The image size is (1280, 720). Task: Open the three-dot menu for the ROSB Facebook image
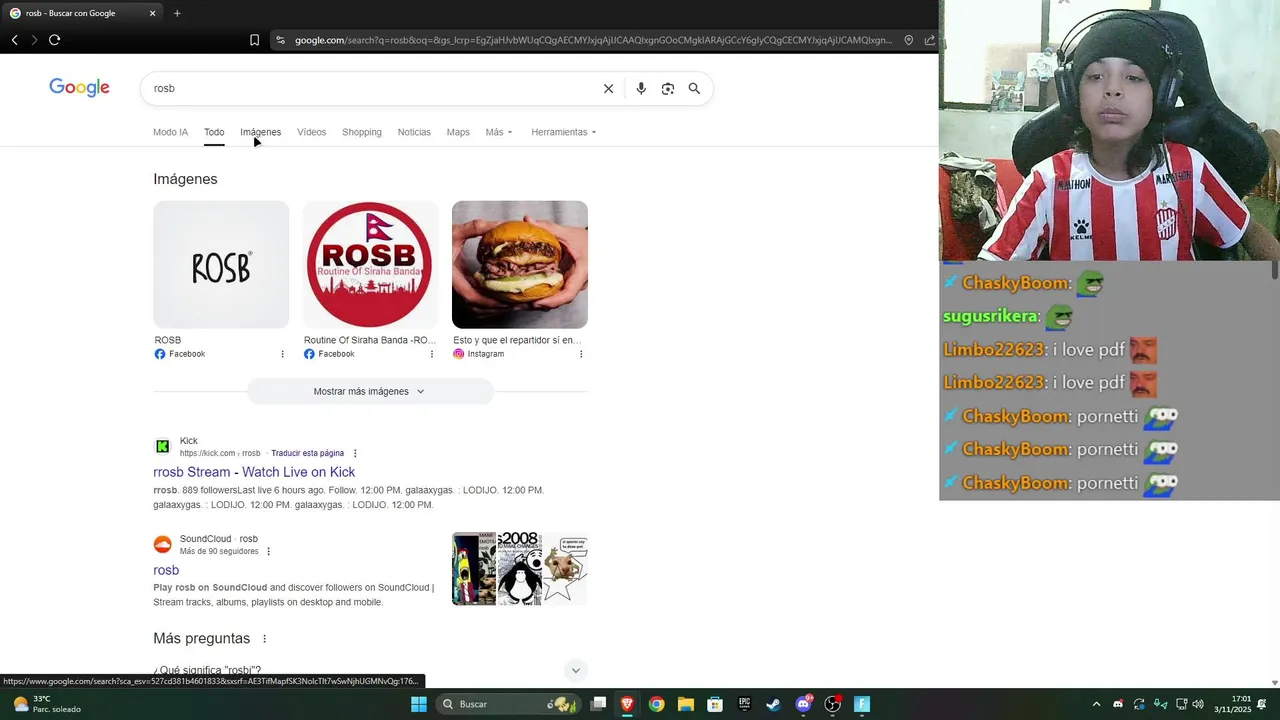(282, 354)
